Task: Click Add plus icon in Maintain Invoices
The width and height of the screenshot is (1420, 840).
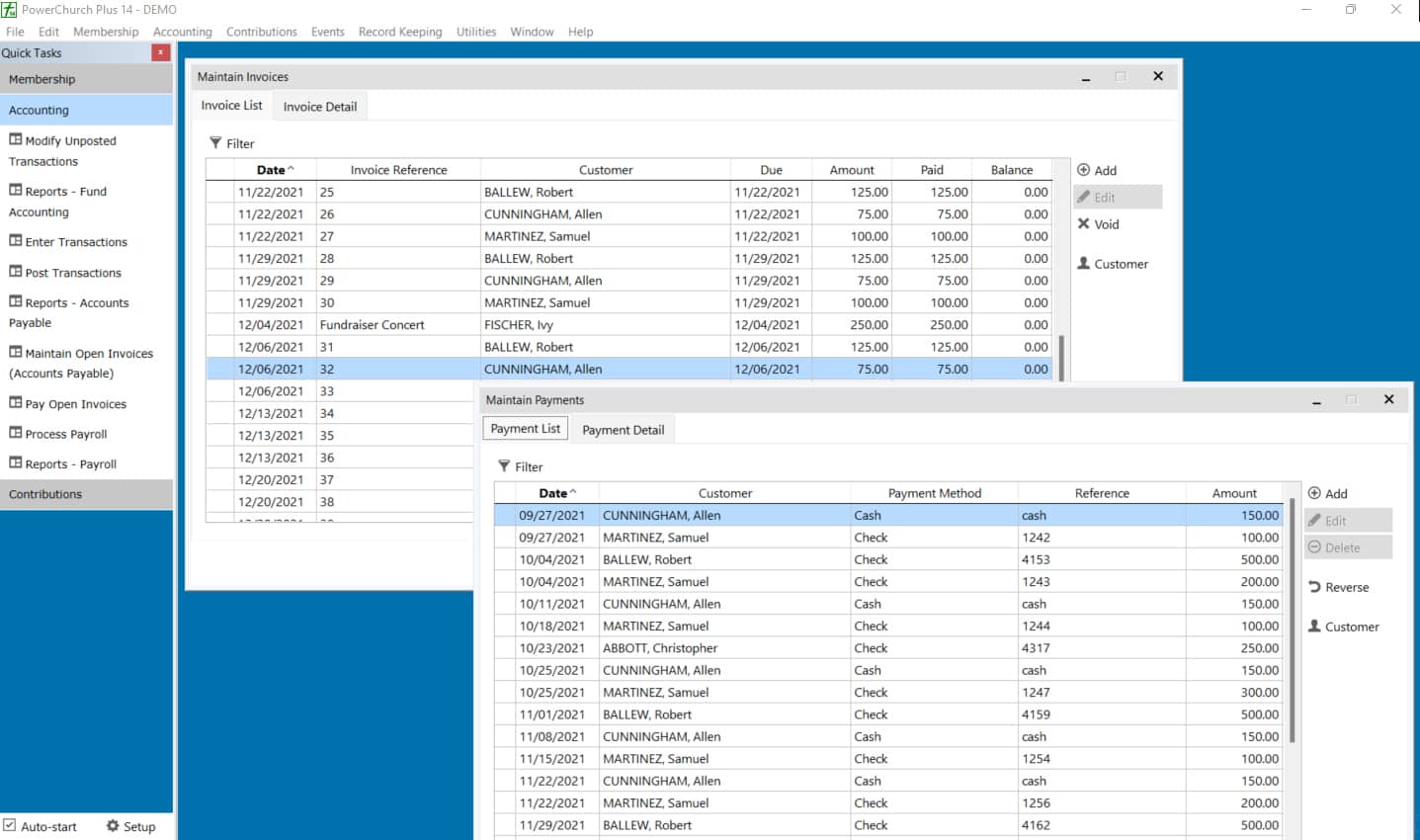Action: coord(1084,170)
